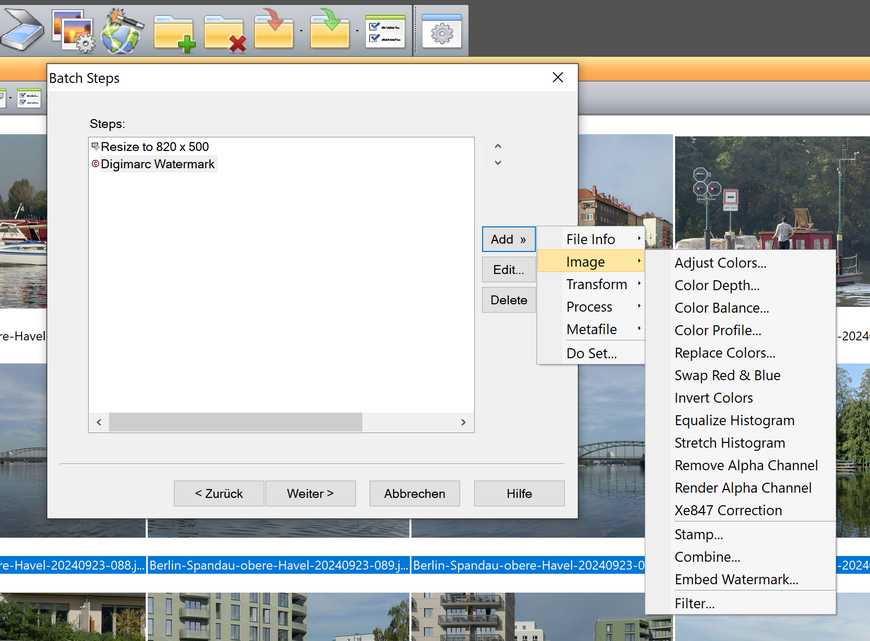This screenshot has width=870, height=641.
Task: Choose Embed Watermark... from the Image menu
Action: click(736, 579)
